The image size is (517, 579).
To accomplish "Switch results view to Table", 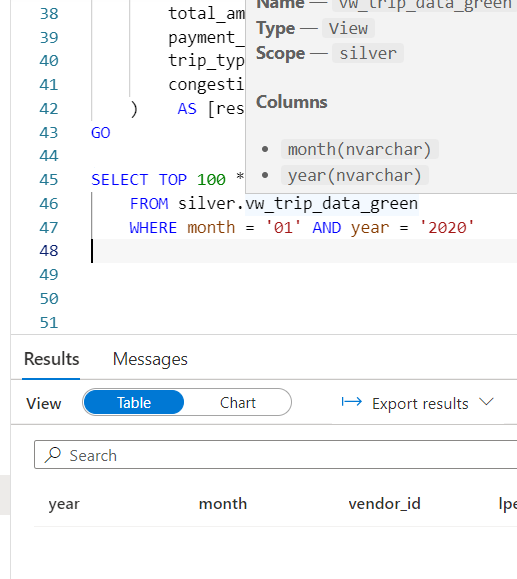I will point(134,402).
